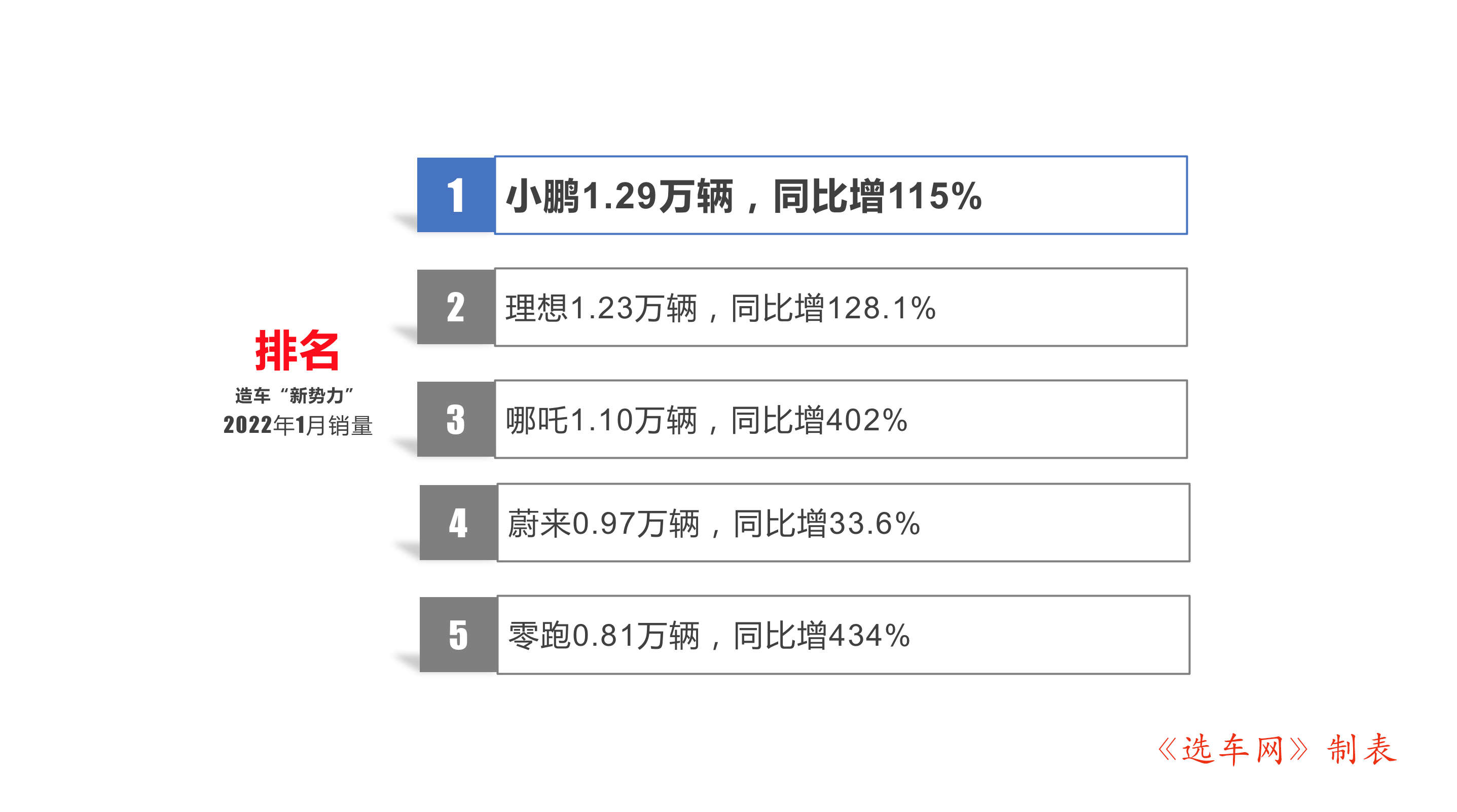1457x812 pixels.
Task: Click the 《选车网》 source text
Action: (1233, 750)
